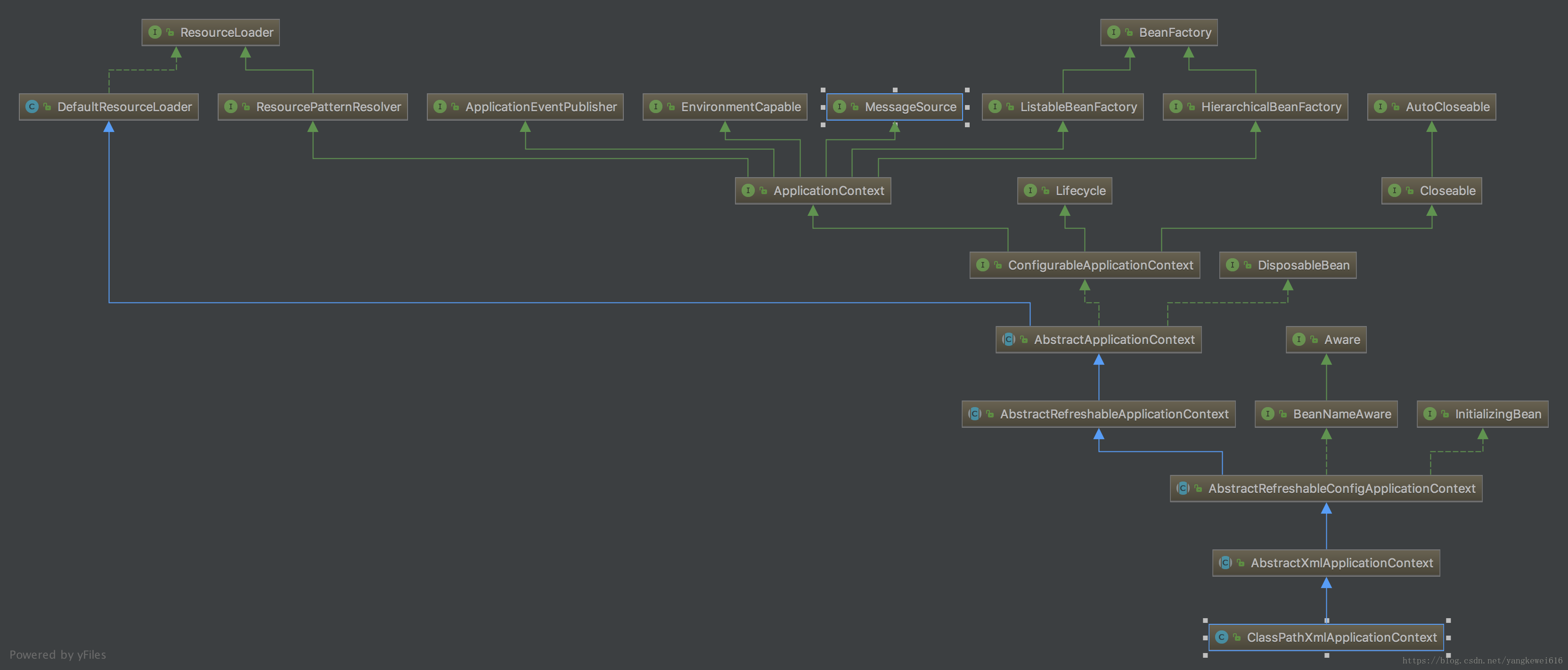Select the highlighted MessageSource label
Screen dimensions: 1568x670
click(x=911, y=106)
